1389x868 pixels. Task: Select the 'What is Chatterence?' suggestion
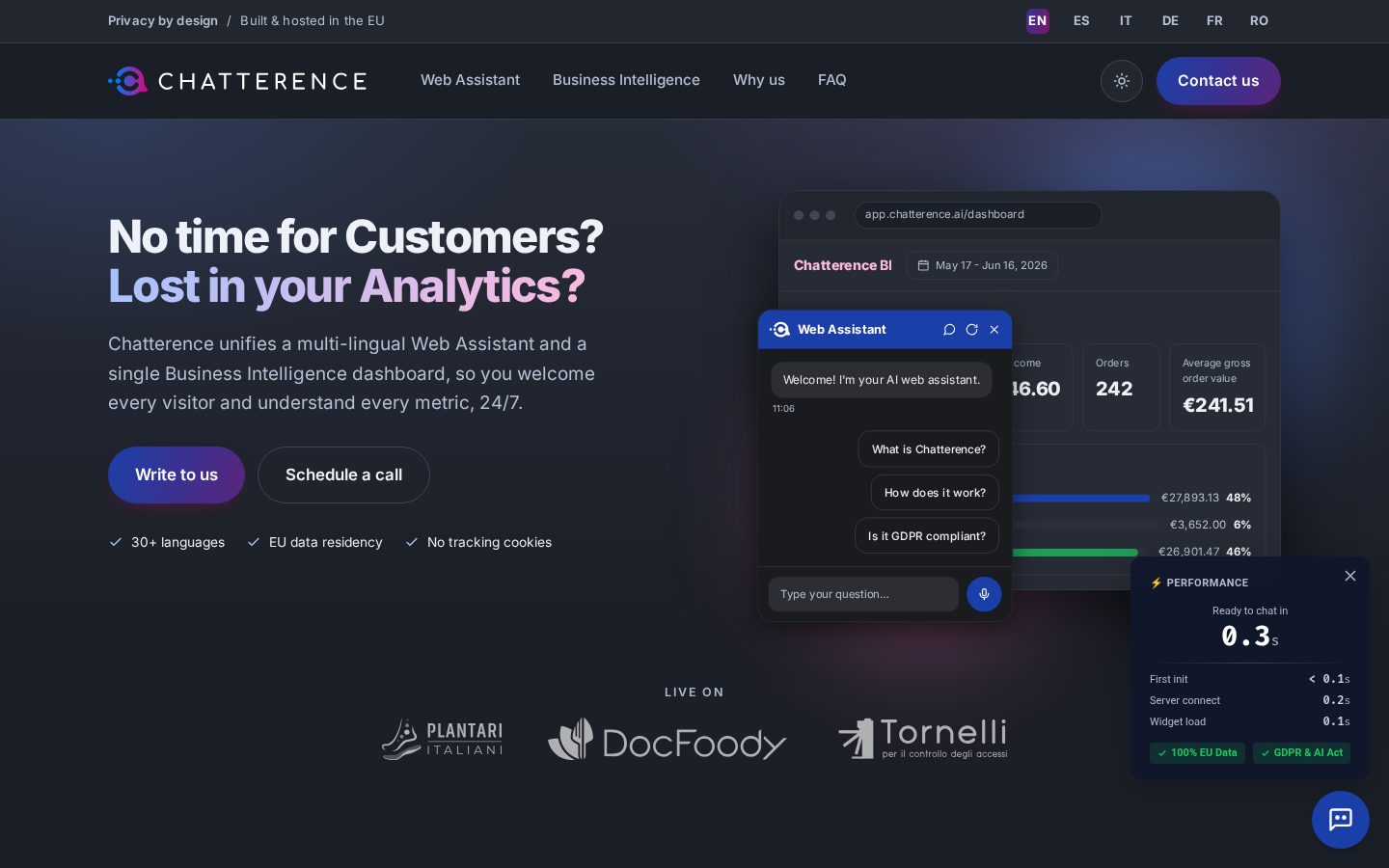point(928,449)
